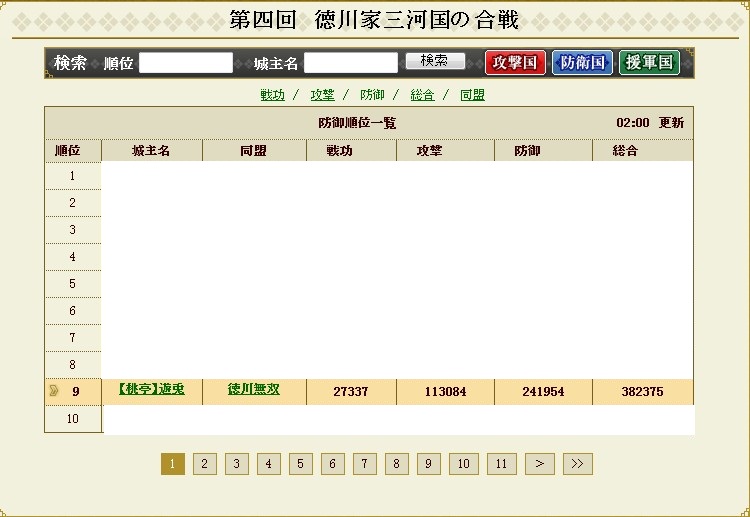Click the 検索 search button

click(435, 61)
